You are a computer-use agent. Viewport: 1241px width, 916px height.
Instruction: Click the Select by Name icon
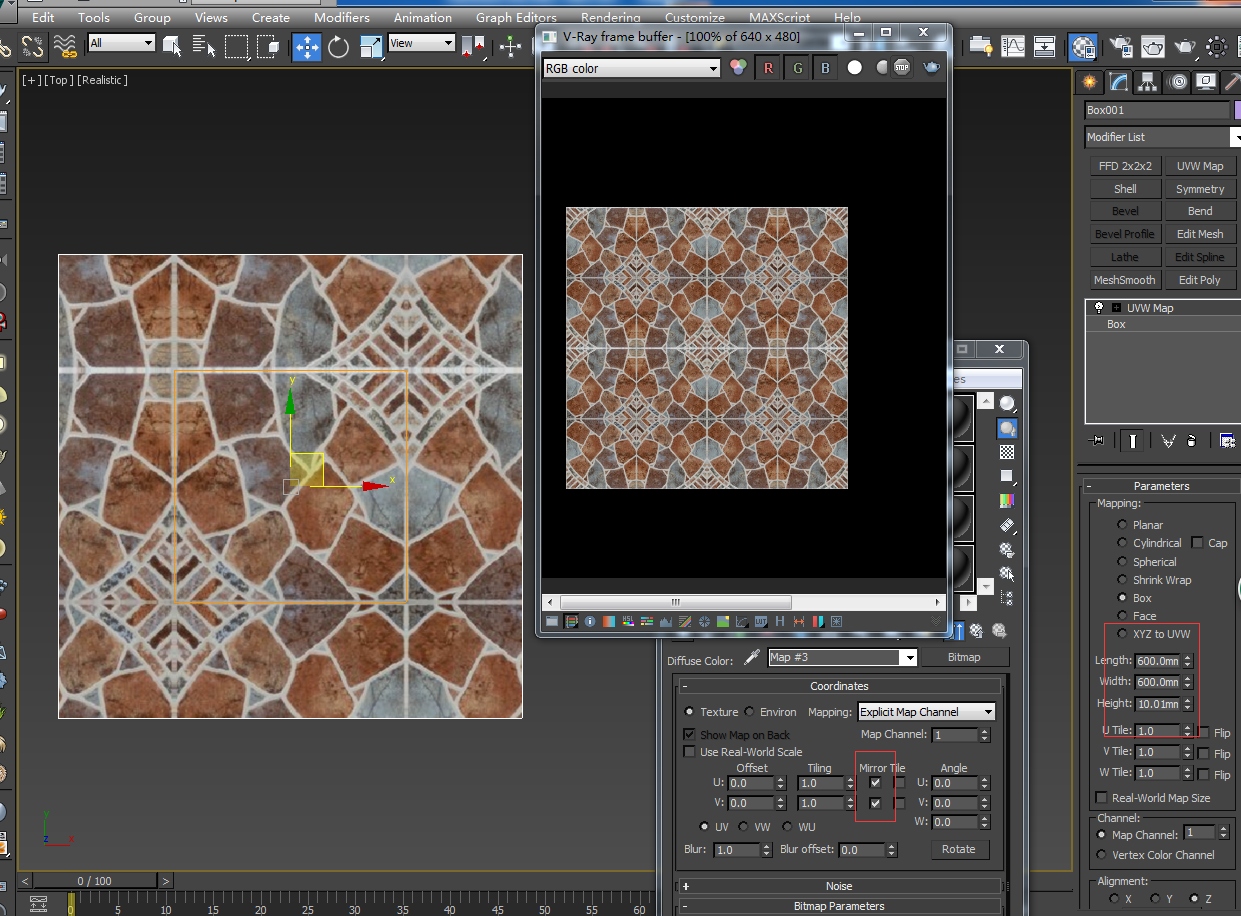pos(205,46)
